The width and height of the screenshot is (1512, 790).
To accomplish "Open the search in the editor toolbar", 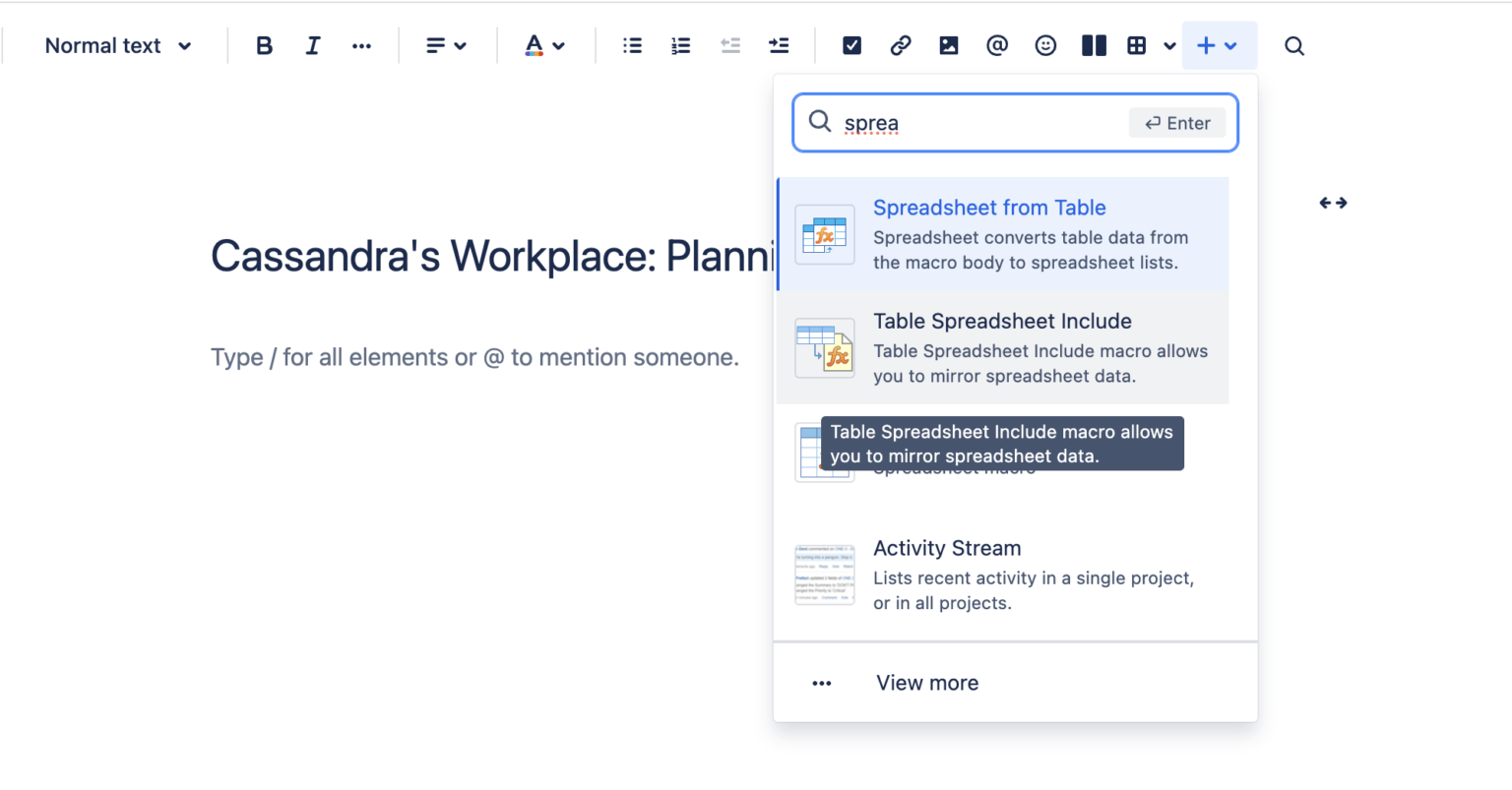I will click(x=1293, y=45).
